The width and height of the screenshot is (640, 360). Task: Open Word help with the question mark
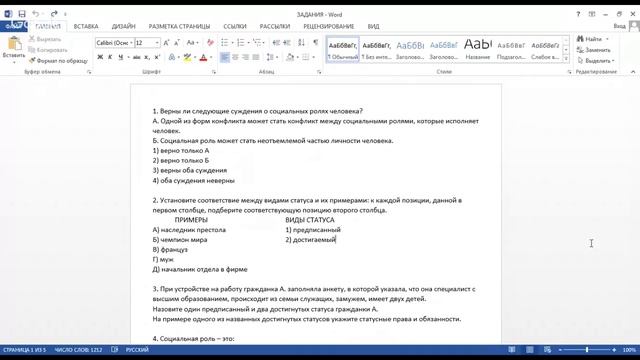coord(578,14)
